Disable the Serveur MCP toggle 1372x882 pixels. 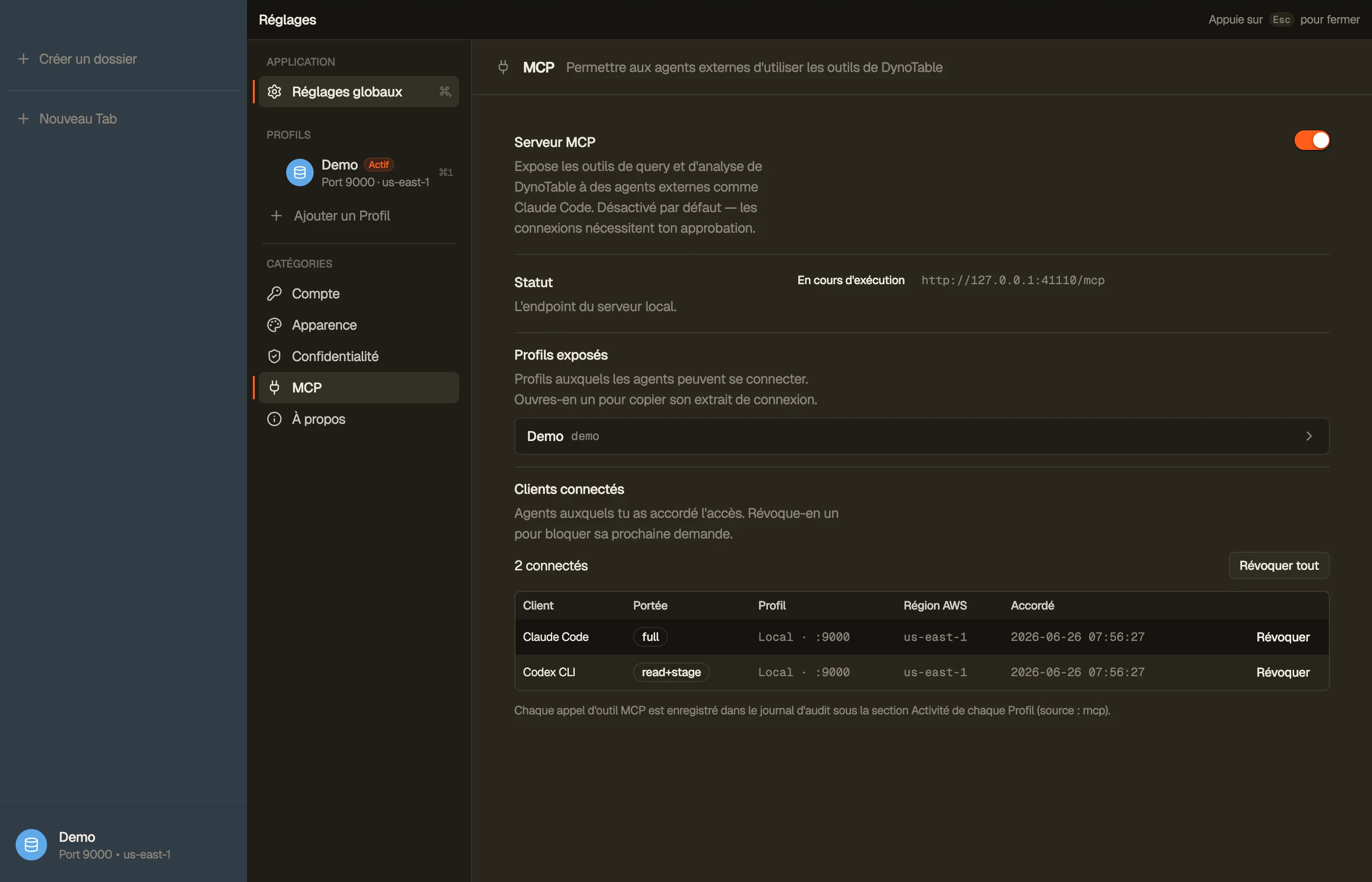point(1311,140)
